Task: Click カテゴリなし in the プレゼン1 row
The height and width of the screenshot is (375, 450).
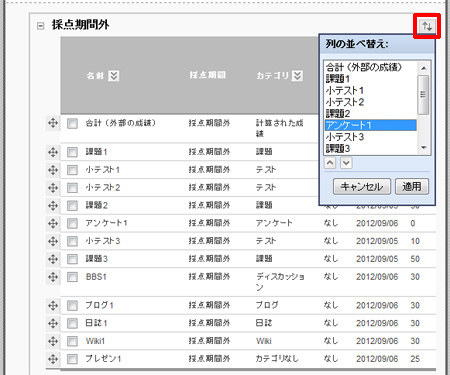Action: pos(277,359)
